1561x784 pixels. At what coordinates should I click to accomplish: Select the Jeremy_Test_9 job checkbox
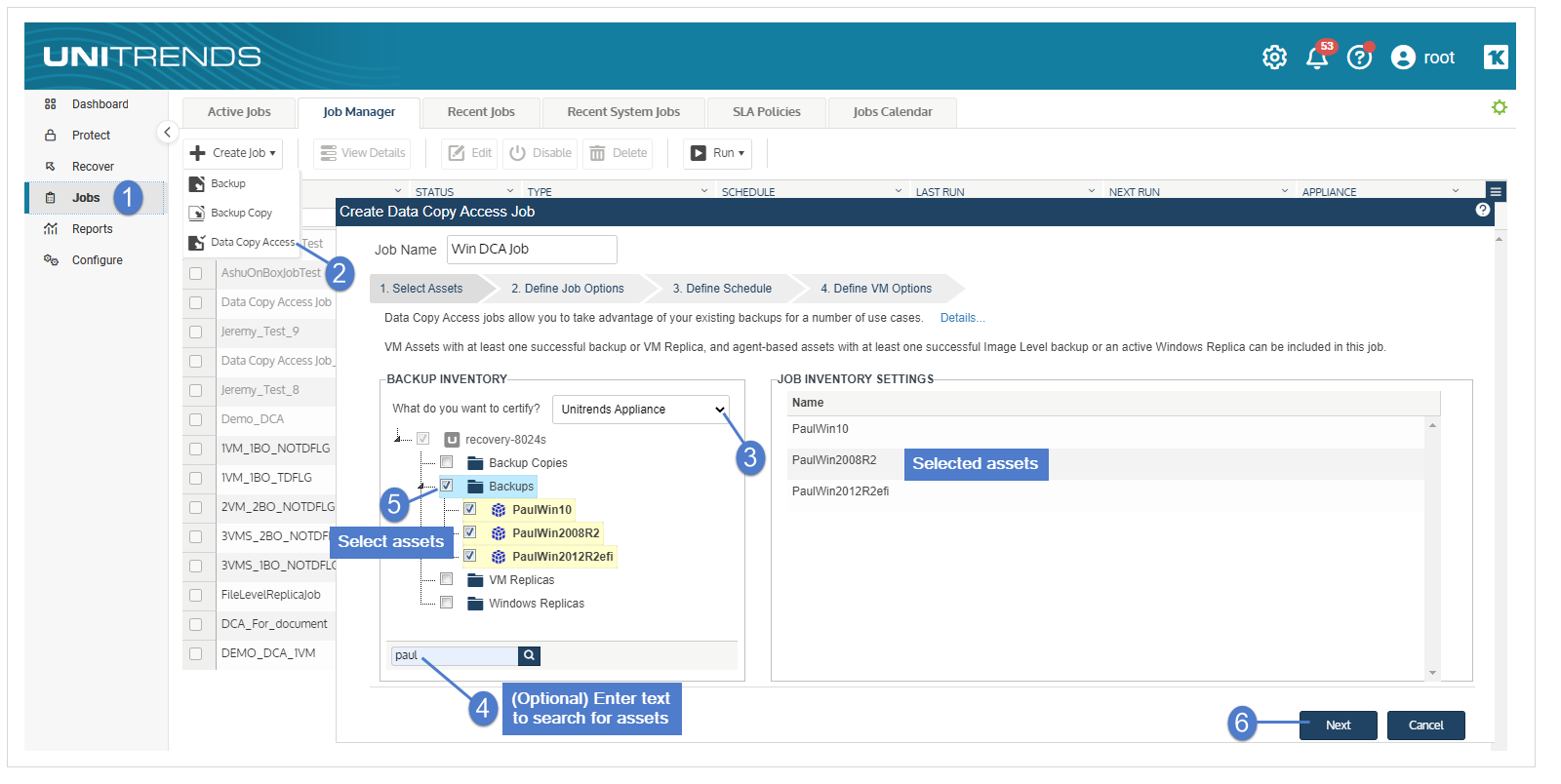[195, 332]
